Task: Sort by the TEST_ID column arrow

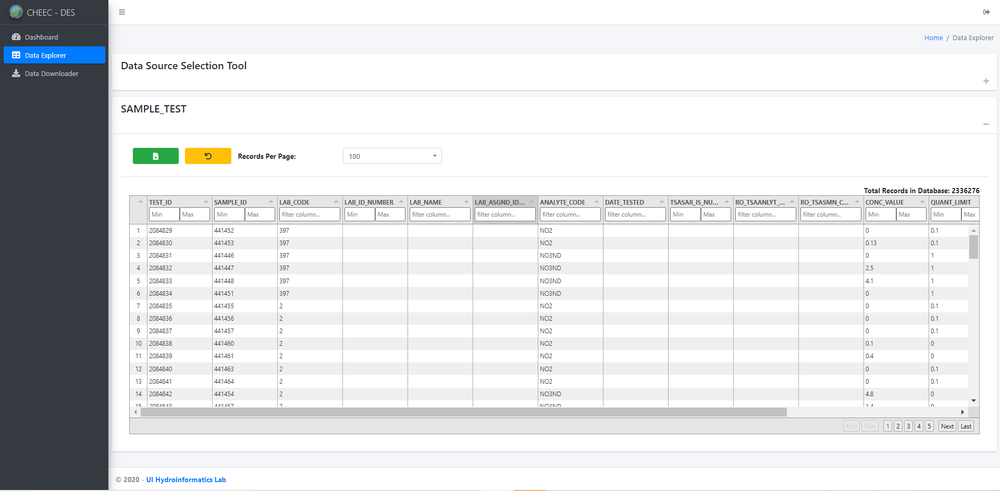Action: [206, 202]
